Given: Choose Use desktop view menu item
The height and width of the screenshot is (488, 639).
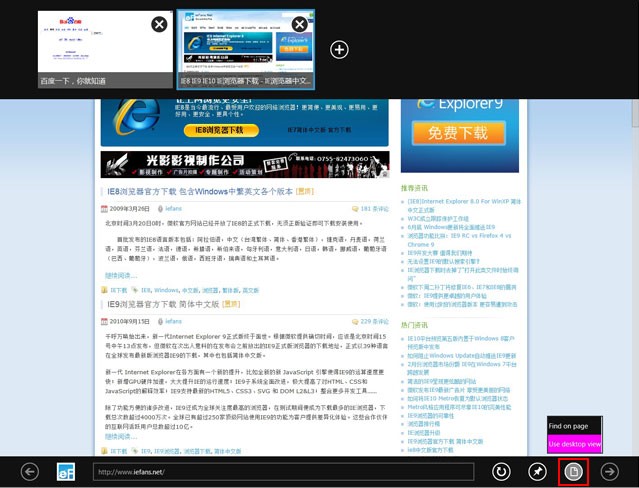Looking at the screenshot, I should pyautogui.click(x=574, y=444).
